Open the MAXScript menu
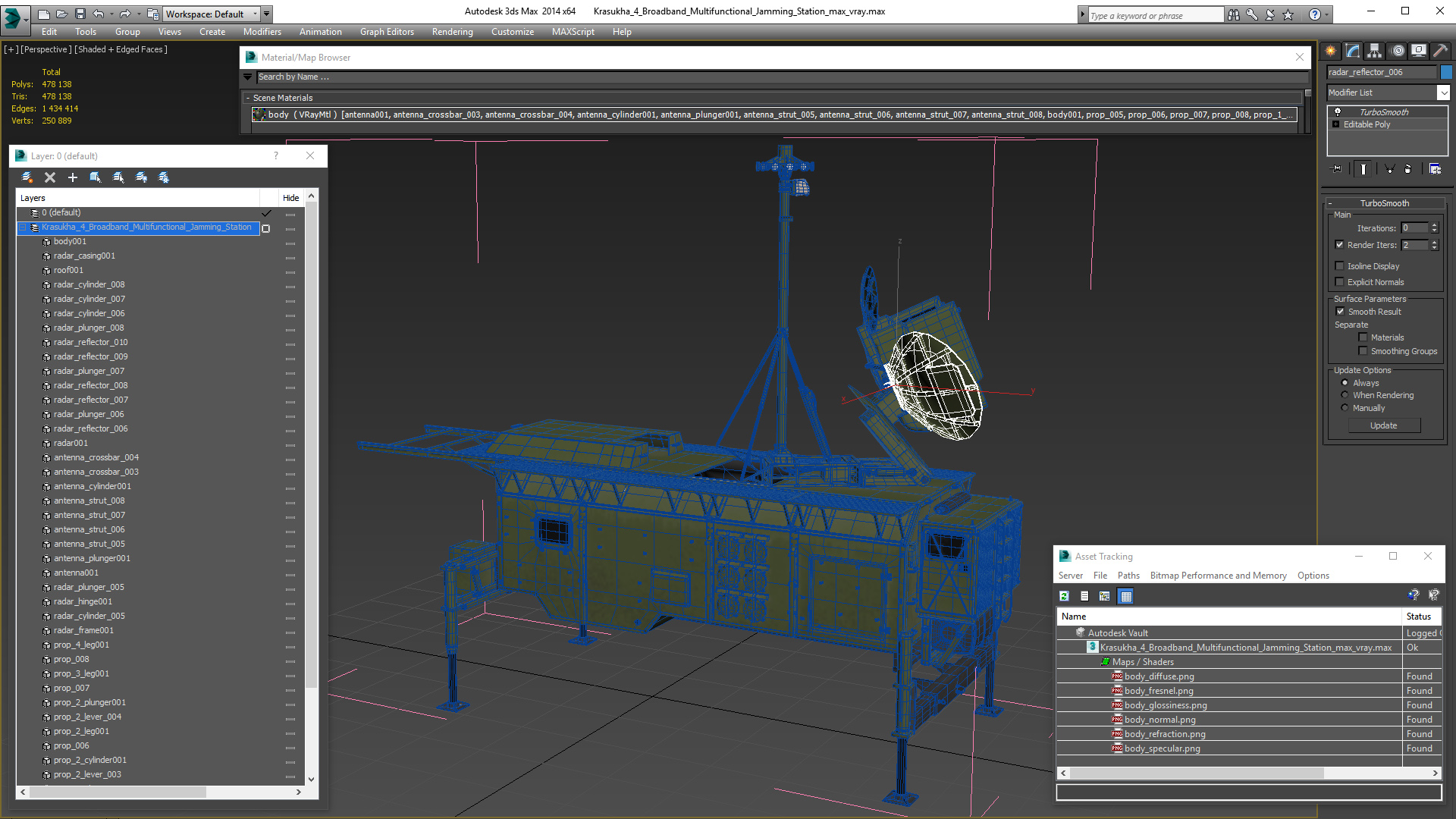Screen dimensions: 1456x819 point(573,32)
